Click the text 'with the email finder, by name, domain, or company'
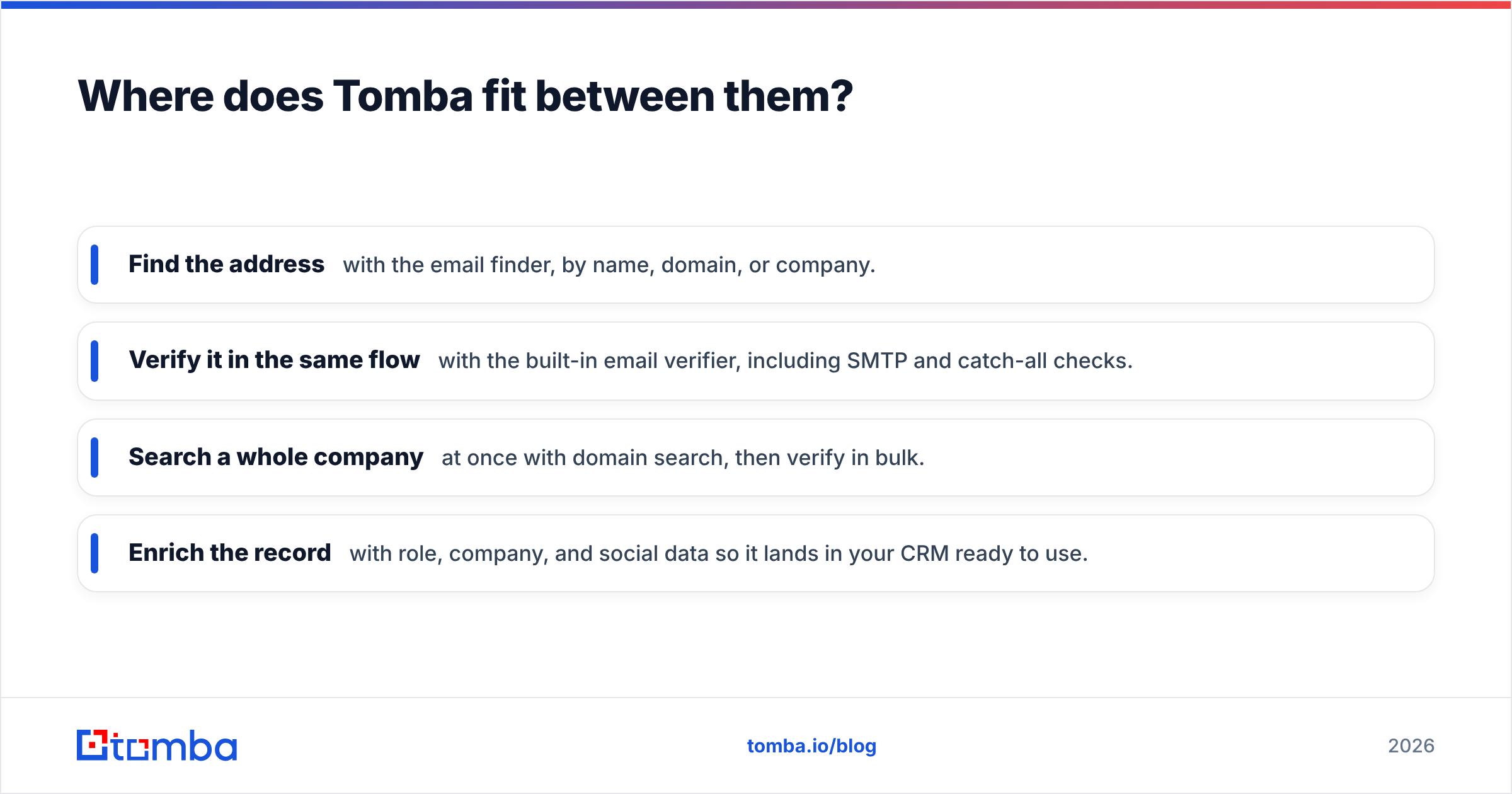The width and height of the screenshot is (1512, 794). click(x=609, y=265)
